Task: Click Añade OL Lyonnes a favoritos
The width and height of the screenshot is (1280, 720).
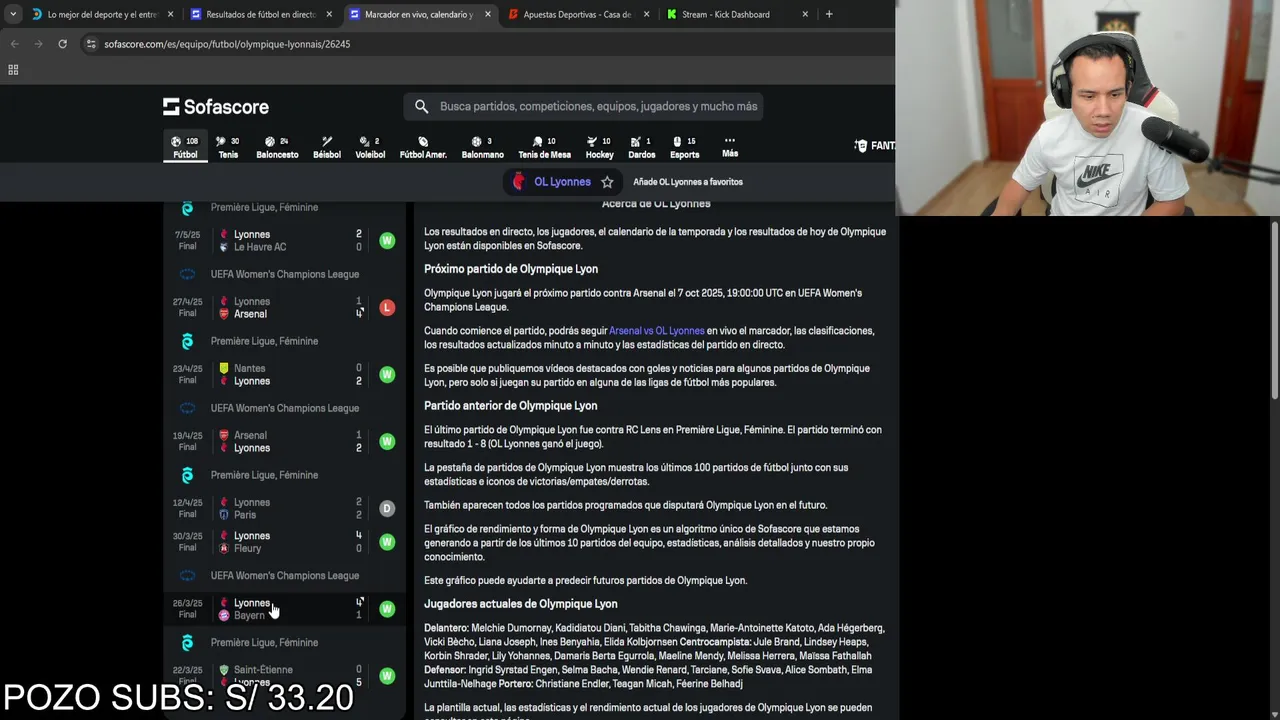Action: [688, 182]
